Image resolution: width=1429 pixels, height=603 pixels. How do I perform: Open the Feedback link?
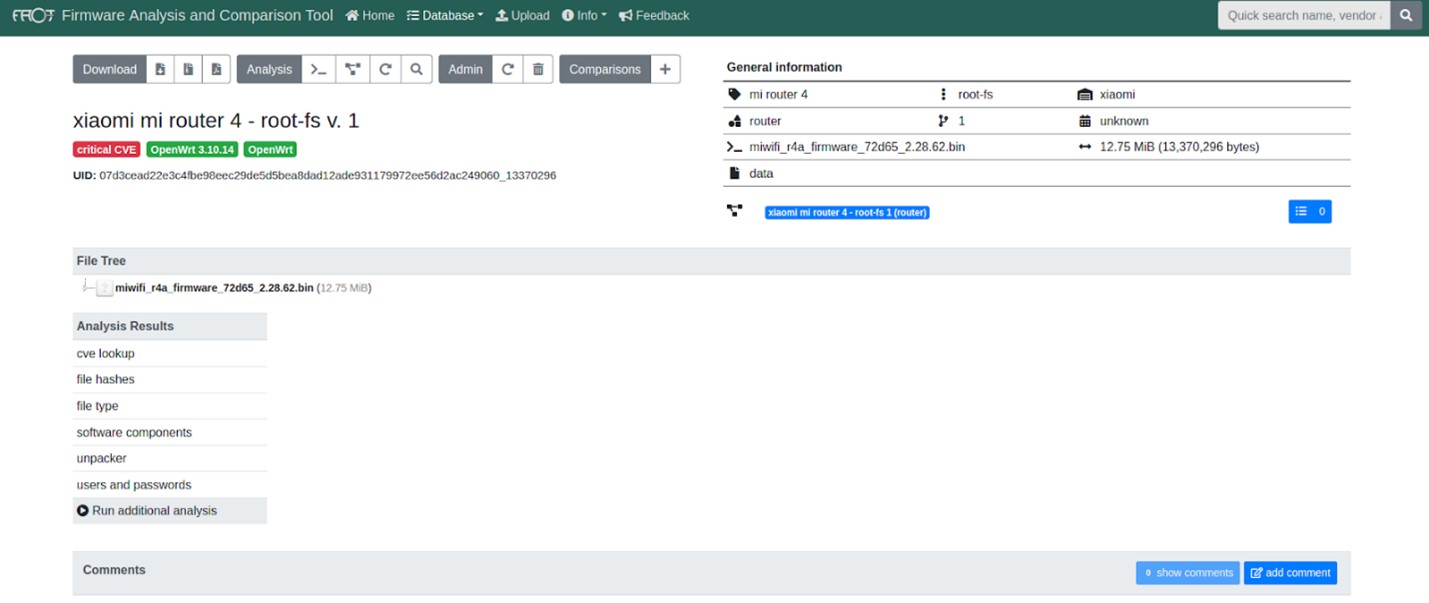coord(654,15)
